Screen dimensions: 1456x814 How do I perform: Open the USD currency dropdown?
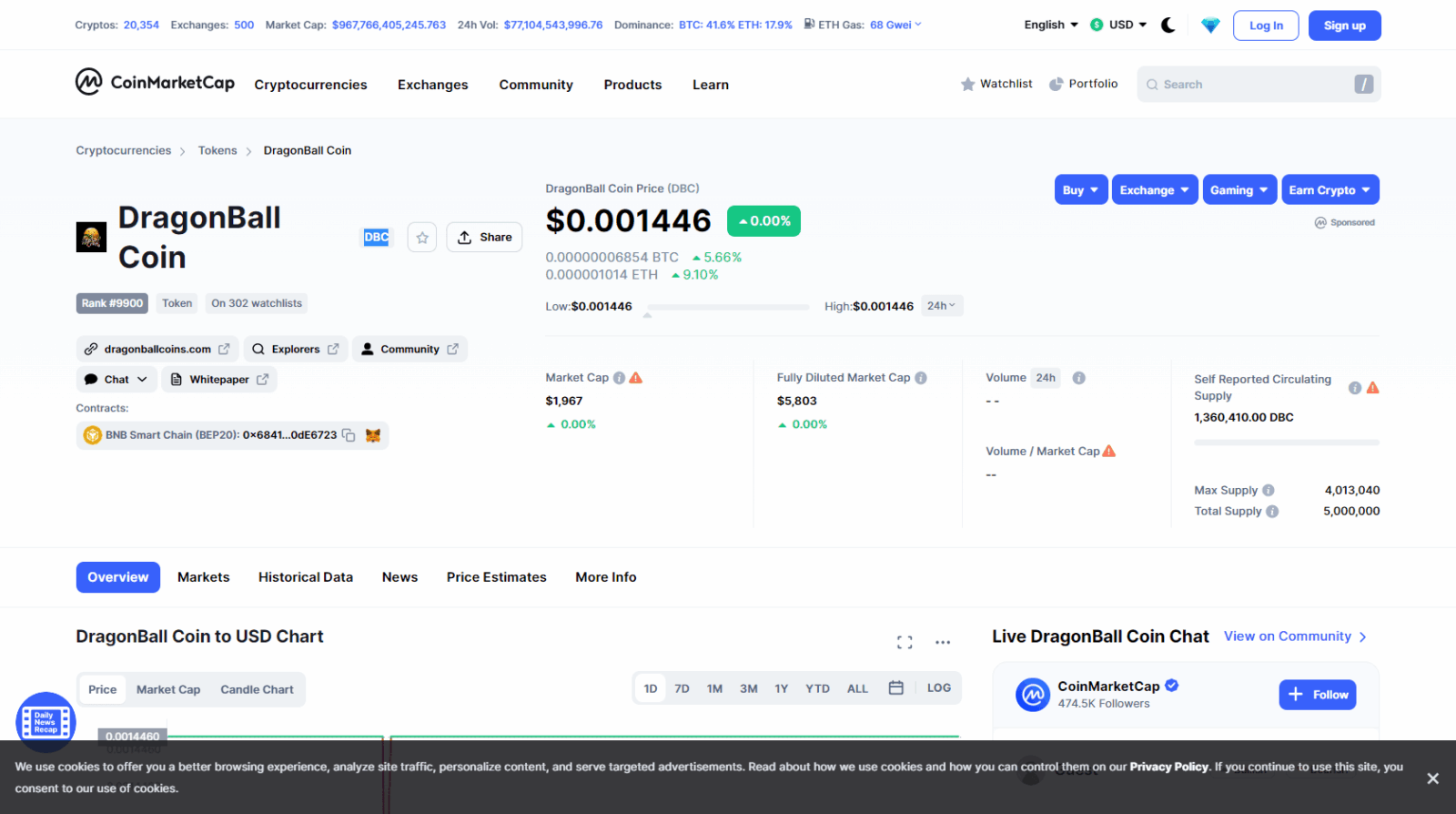(x=1118, y=25)
